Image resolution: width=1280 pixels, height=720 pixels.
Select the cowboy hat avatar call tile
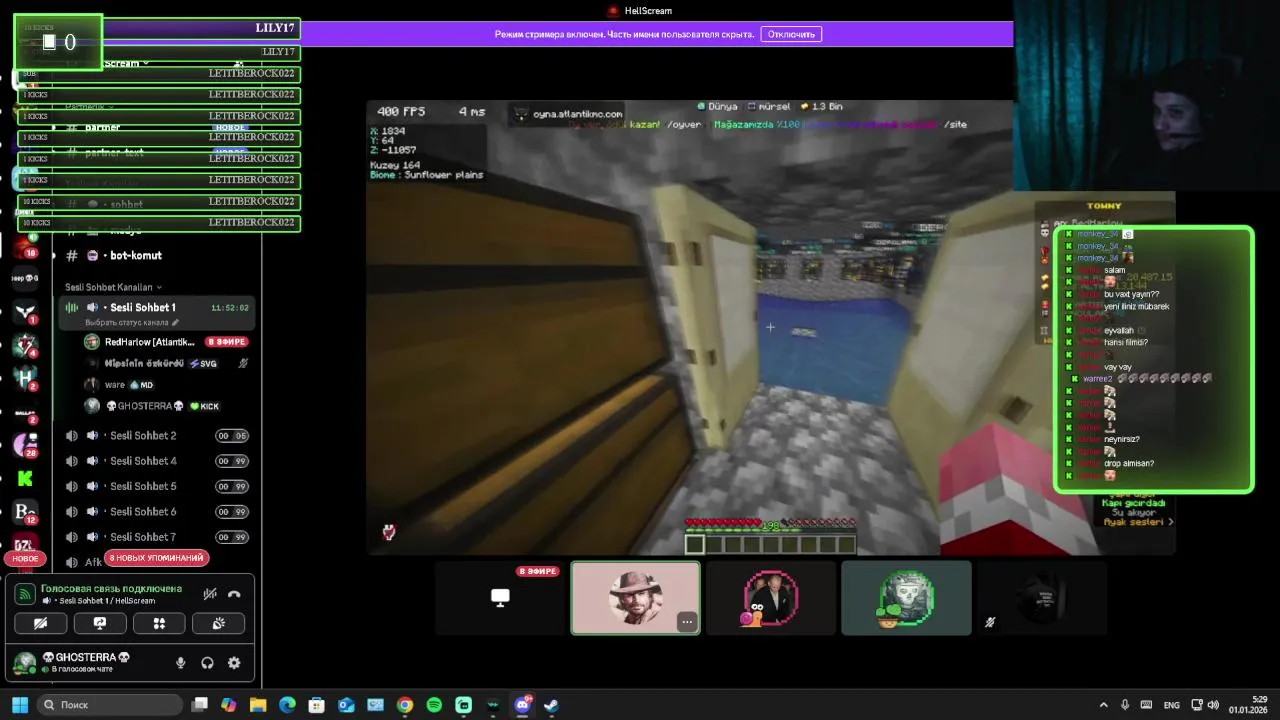tap(635, 597)
